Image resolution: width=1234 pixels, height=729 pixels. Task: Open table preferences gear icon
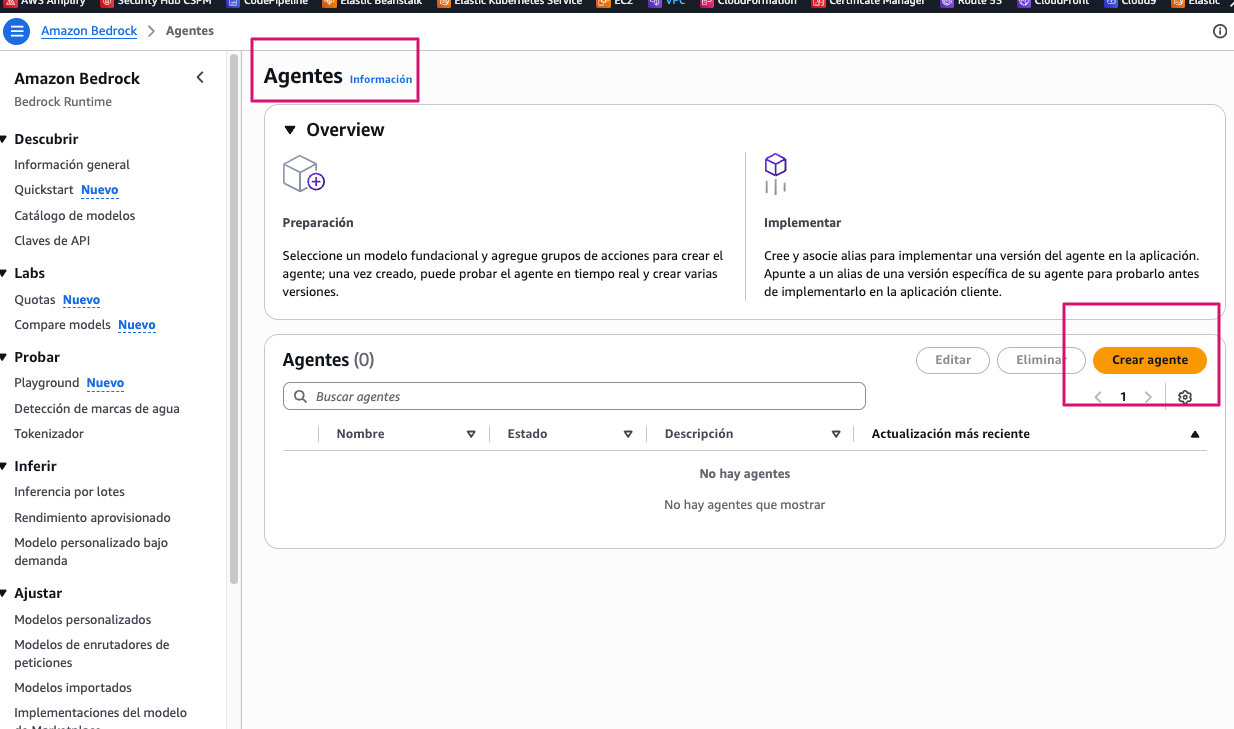click(x=1185, y=397)
